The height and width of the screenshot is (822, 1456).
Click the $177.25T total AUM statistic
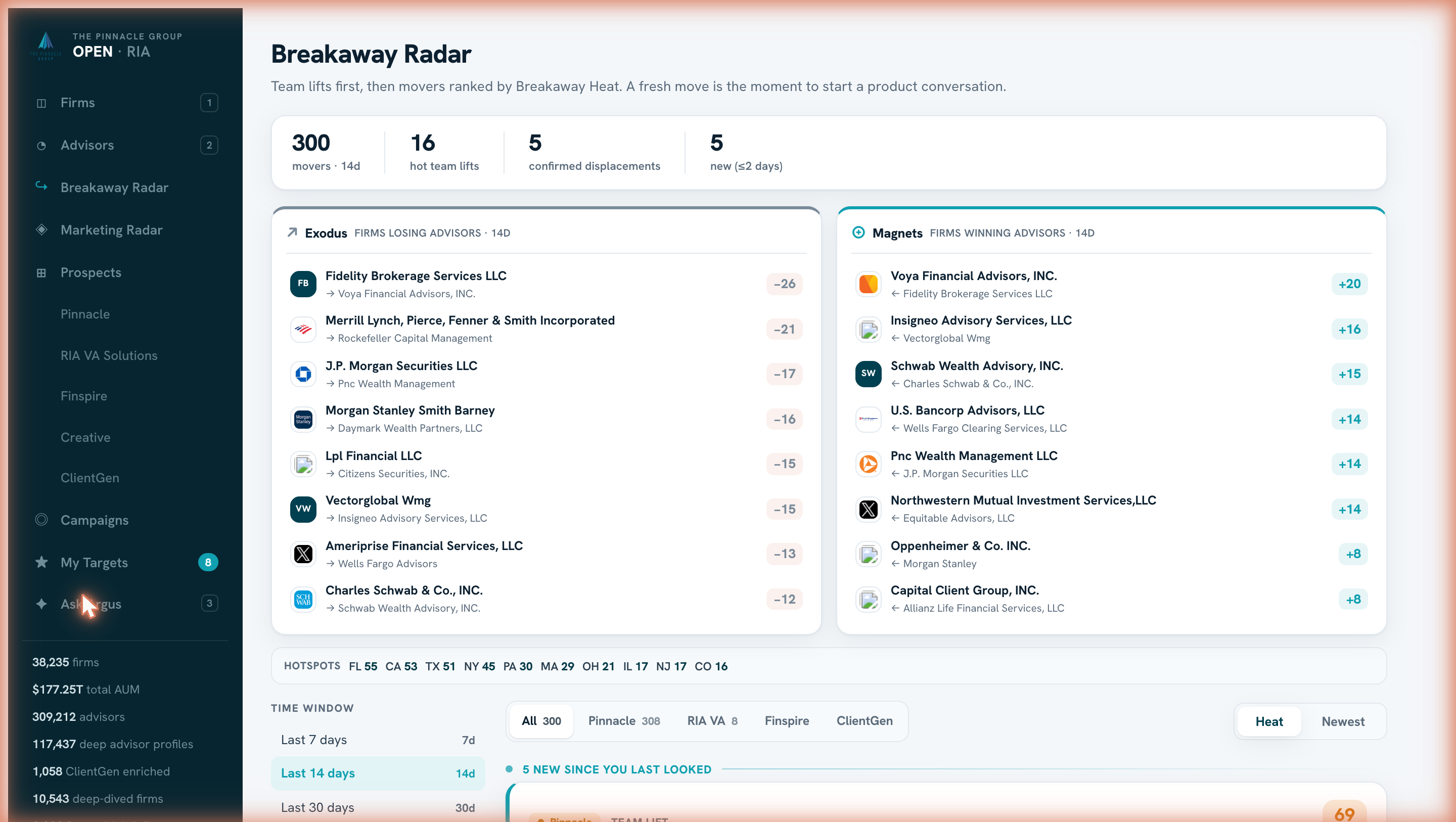tap(85, 689)
